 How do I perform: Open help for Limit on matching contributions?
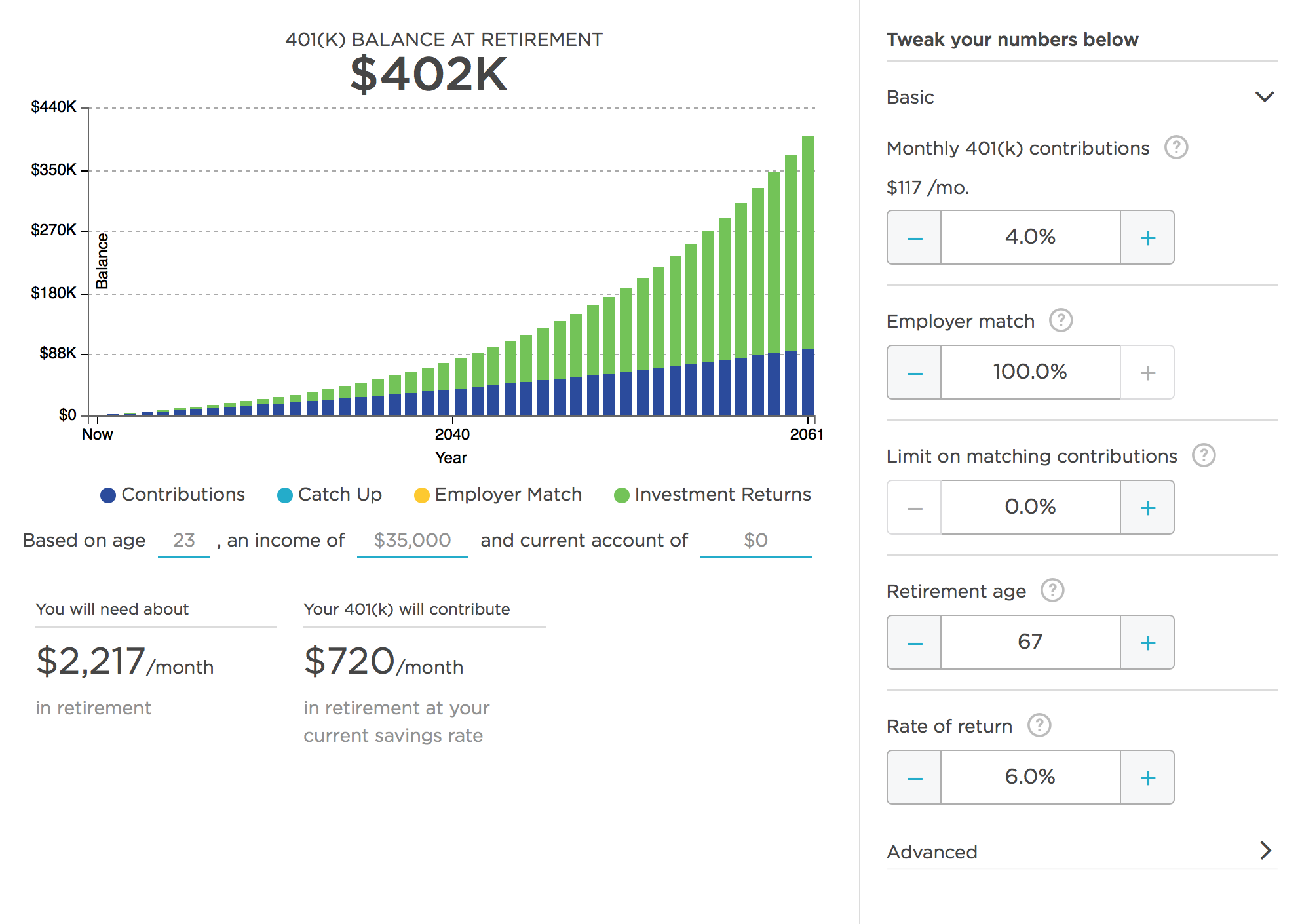(1203, 455)
